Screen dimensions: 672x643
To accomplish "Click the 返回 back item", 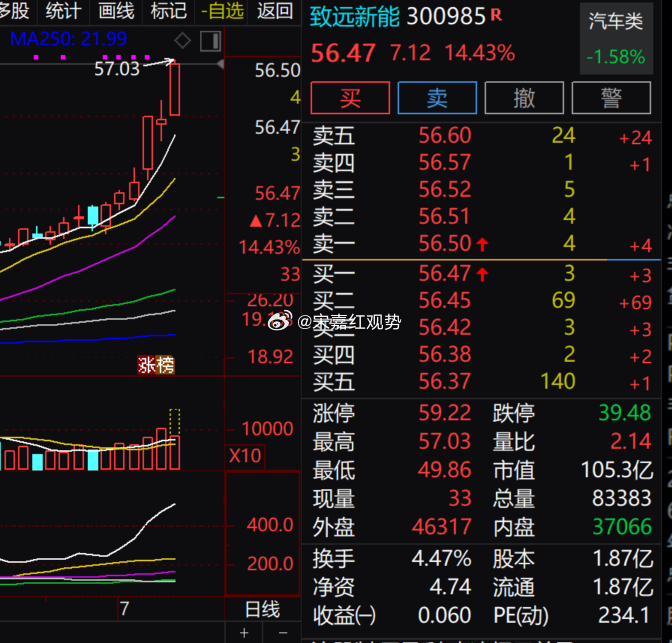I will pyautogui.click(x=275, y=11).
